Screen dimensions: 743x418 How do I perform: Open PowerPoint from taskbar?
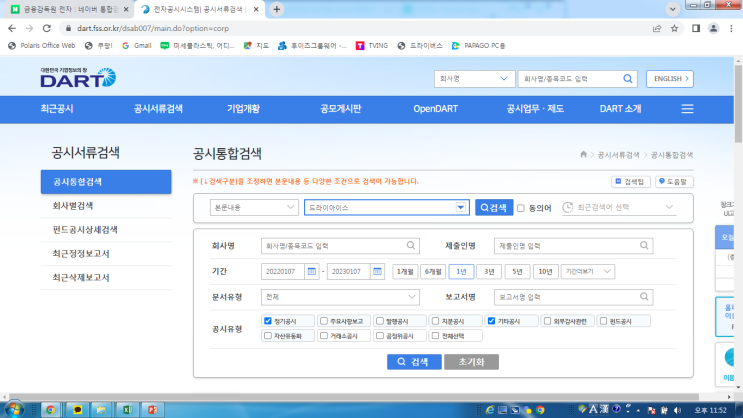pyautogui.click(x=153, y=409)
